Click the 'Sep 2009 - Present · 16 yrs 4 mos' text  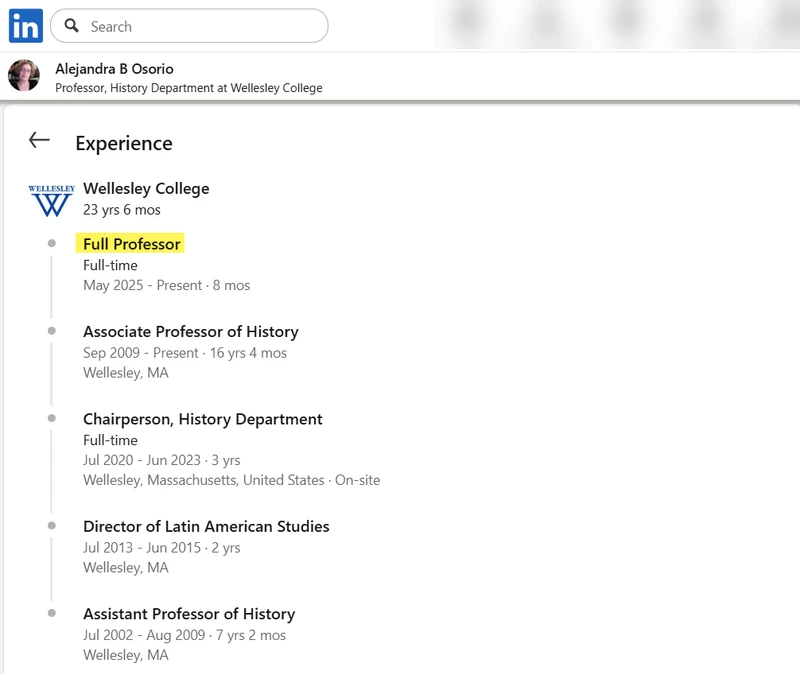pos(185,353)
